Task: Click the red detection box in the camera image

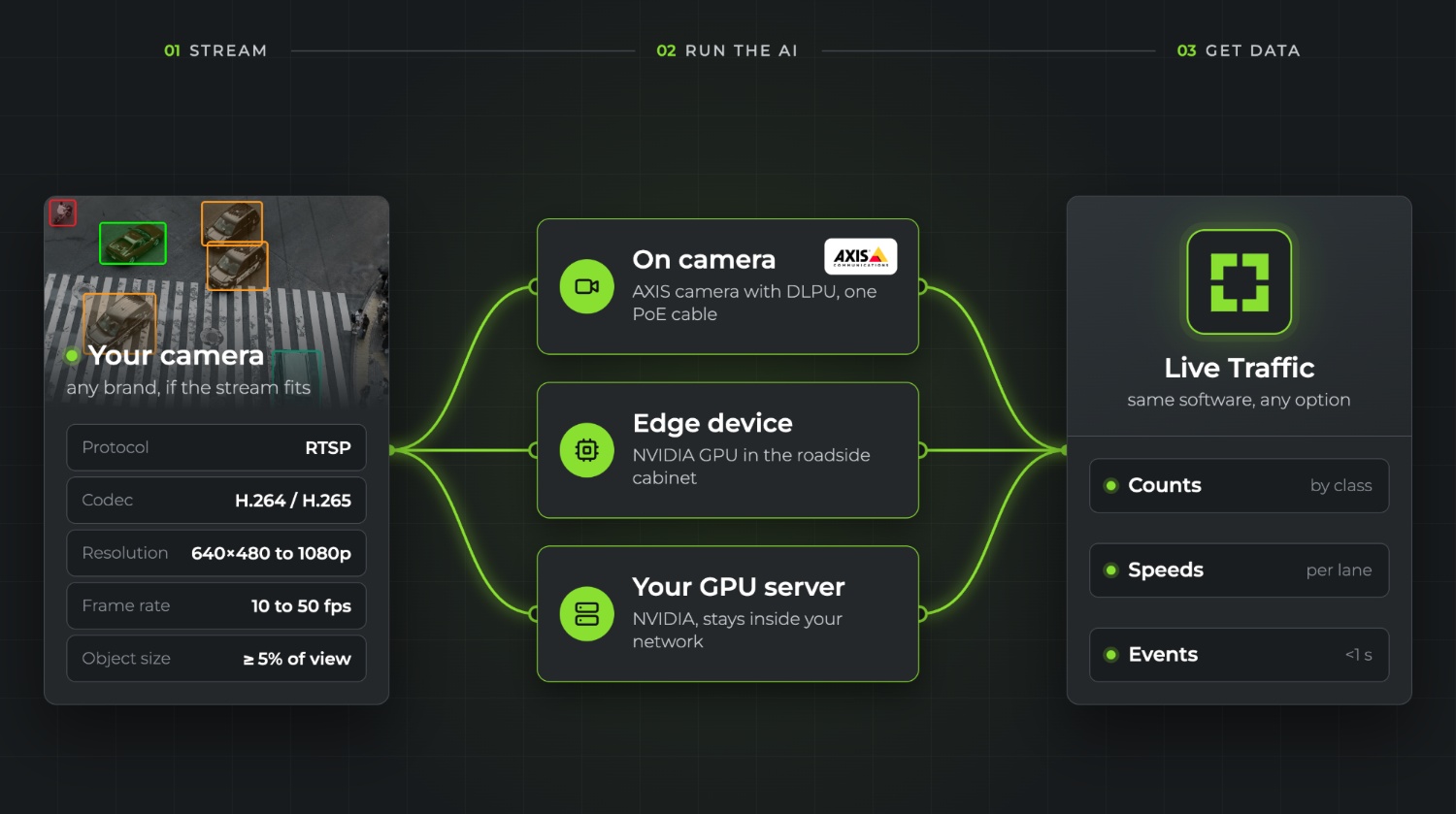Action: (63, 212)
